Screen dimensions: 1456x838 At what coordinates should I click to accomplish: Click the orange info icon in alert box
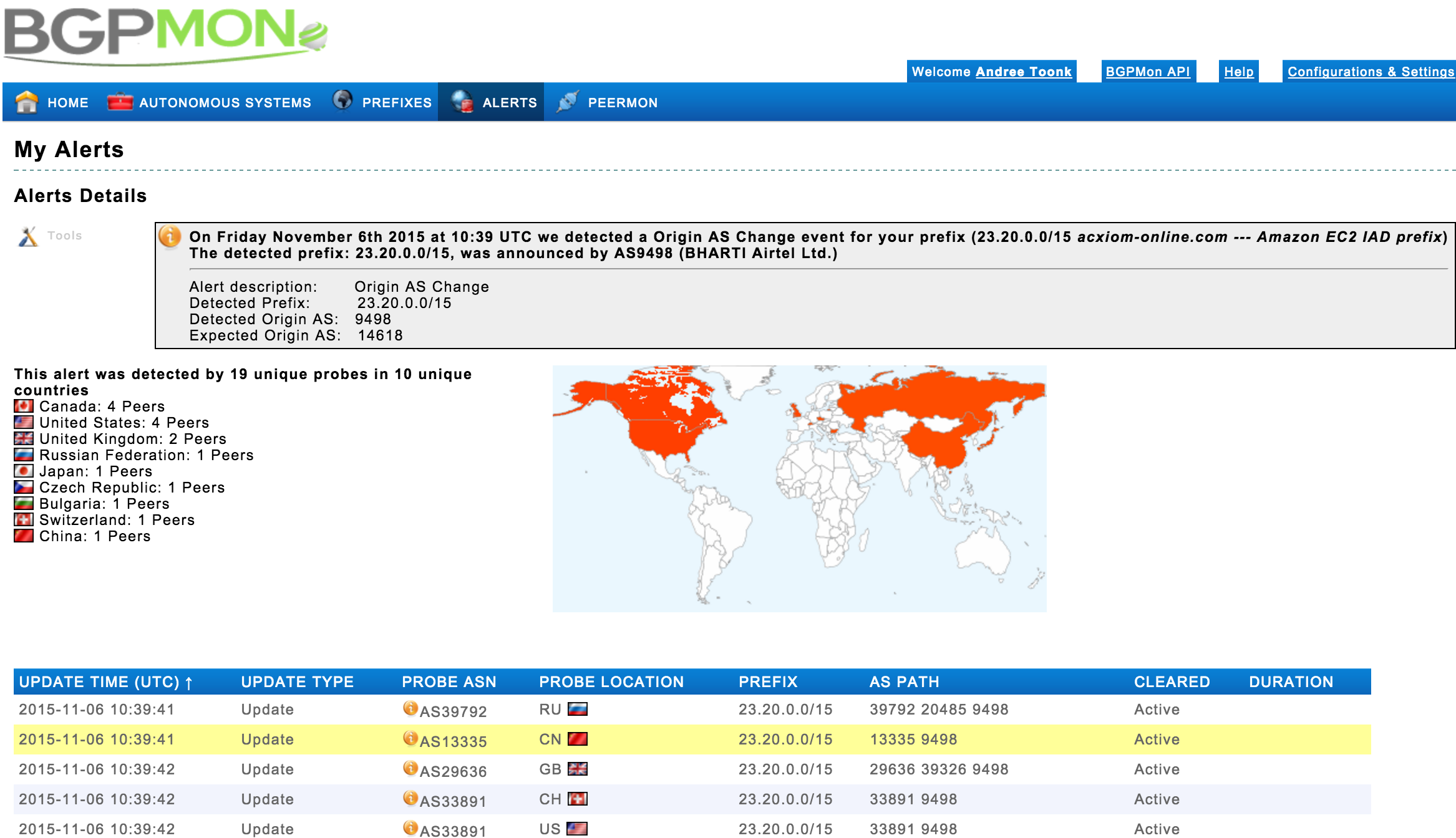[x=170, y=237]
